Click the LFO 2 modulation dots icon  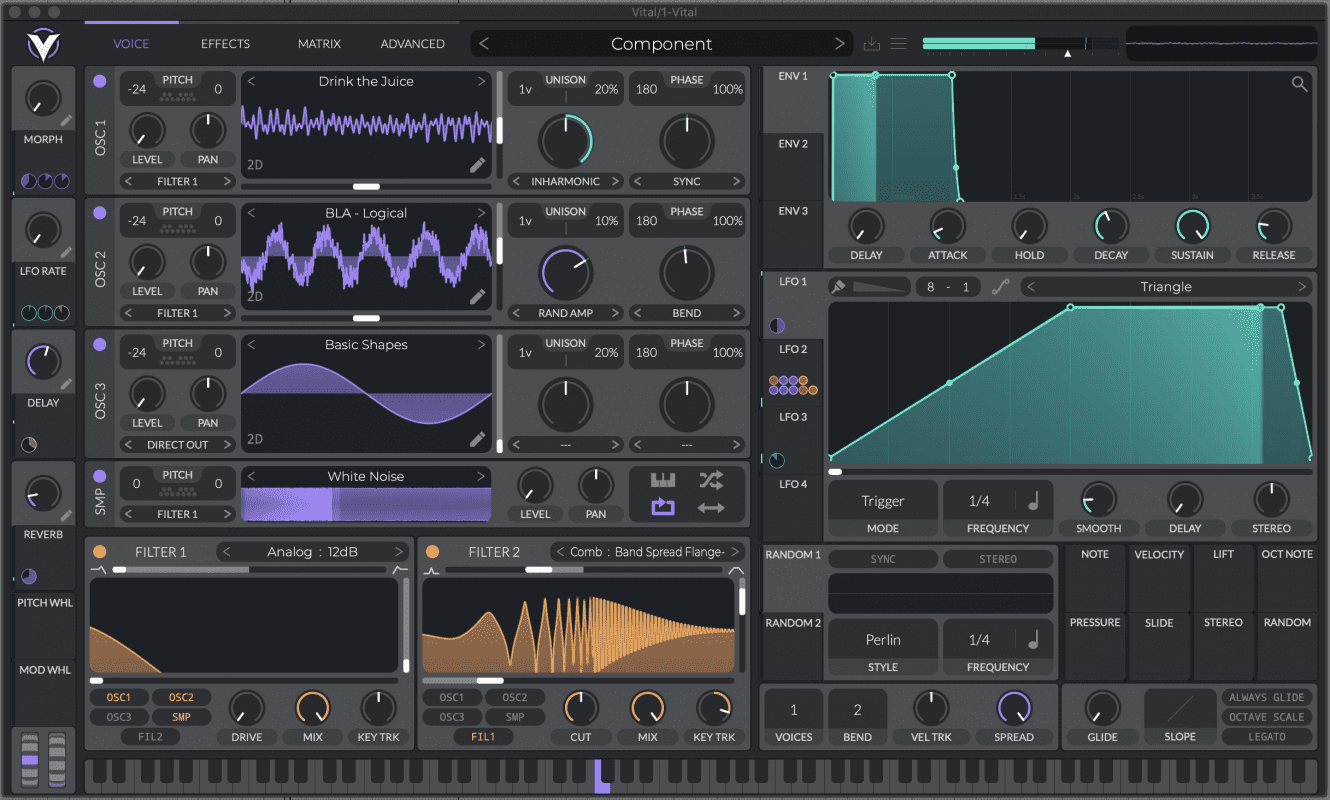click(x=793, y=385)
